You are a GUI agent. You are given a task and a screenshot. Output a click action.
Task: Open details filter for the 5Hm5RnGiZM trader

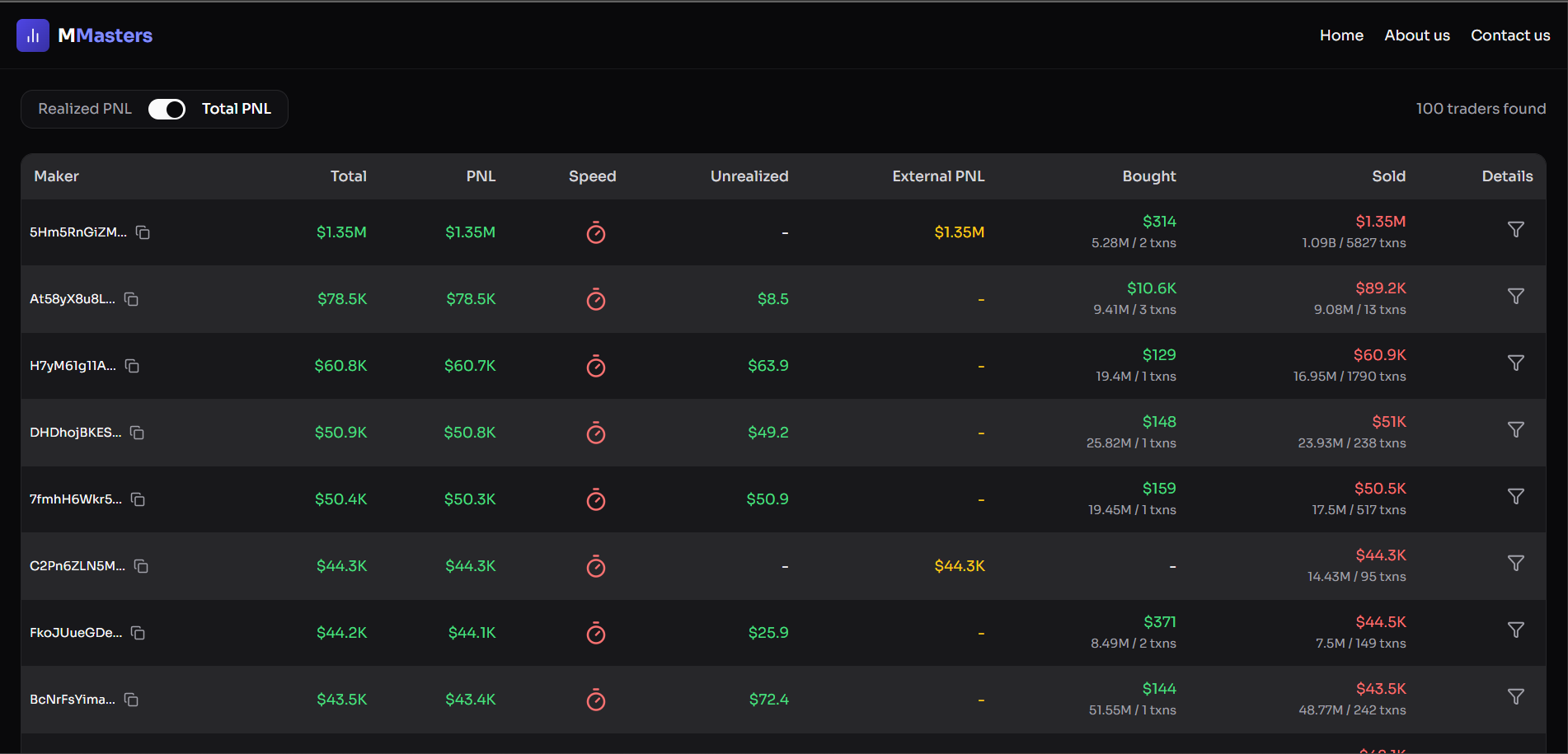[1516, 229]
